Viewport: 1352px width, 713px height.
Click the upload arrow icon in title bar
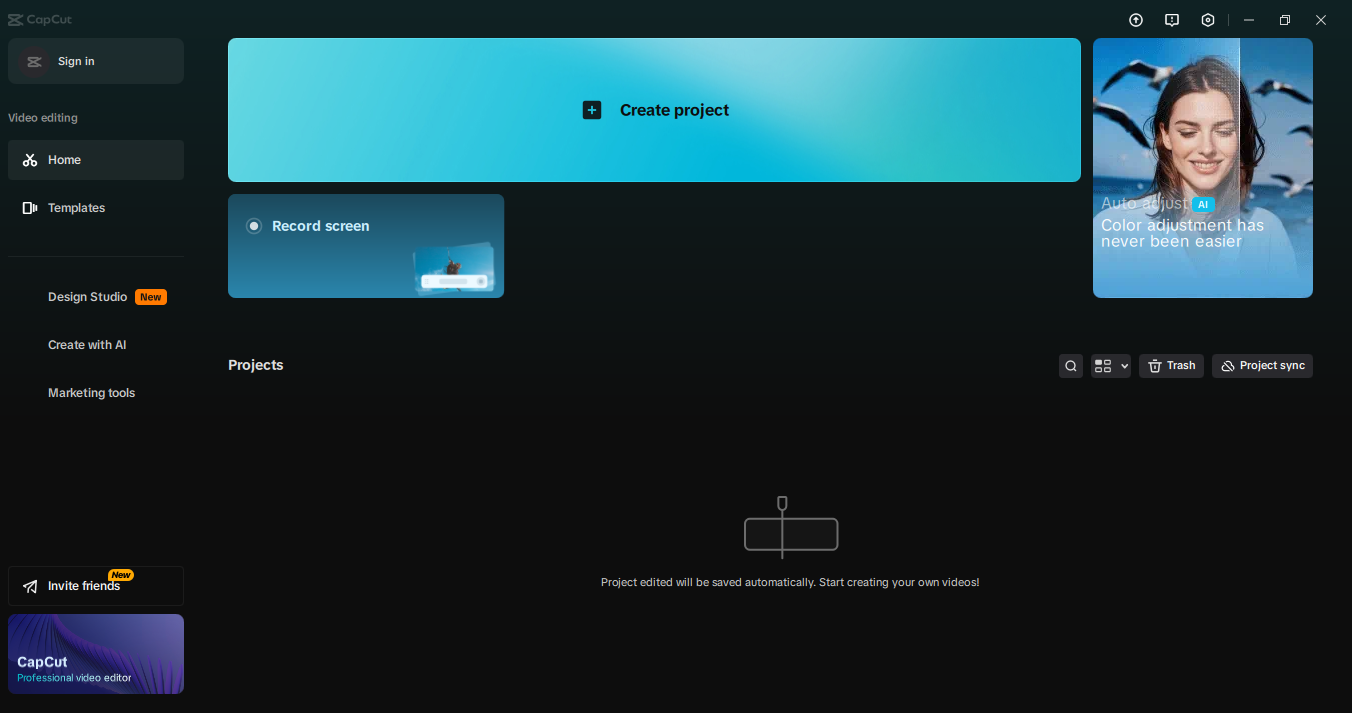(1136, 20)
